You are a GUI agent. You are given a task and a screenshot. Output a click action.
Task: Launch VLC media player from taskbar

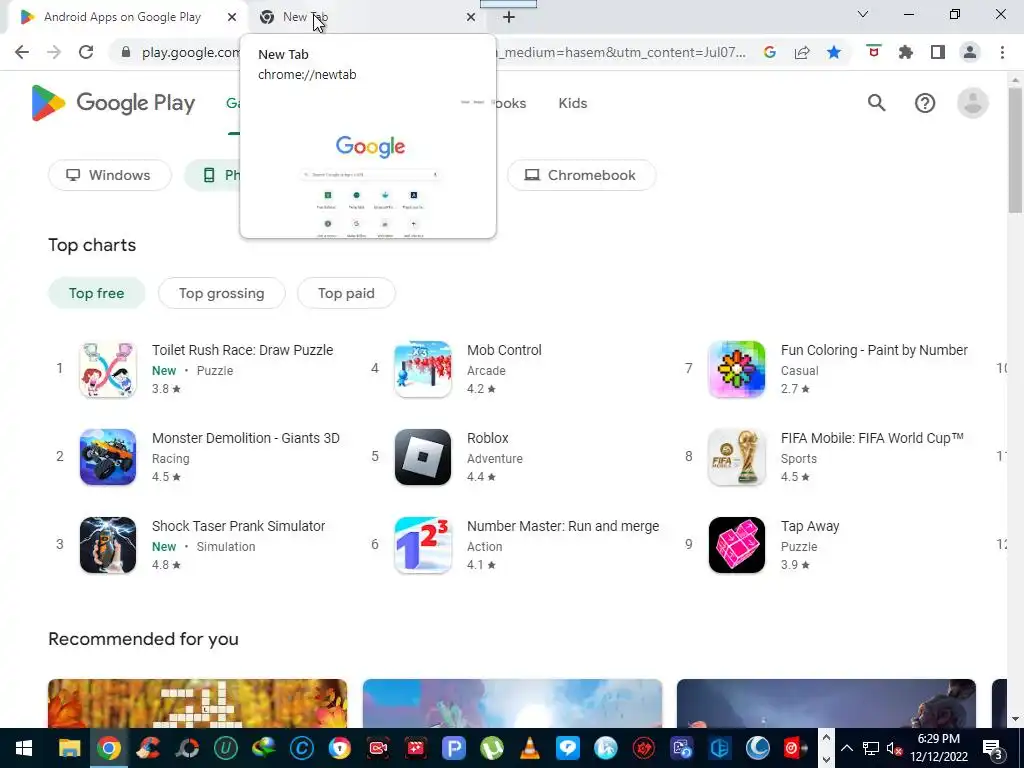pyautogui.click(x=530, y=748)
